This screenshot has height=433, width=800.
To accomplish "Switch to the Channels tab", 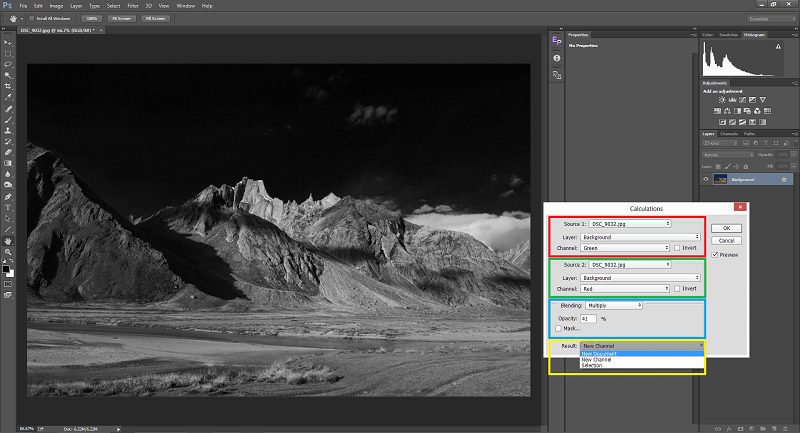I will pos(729,133).
